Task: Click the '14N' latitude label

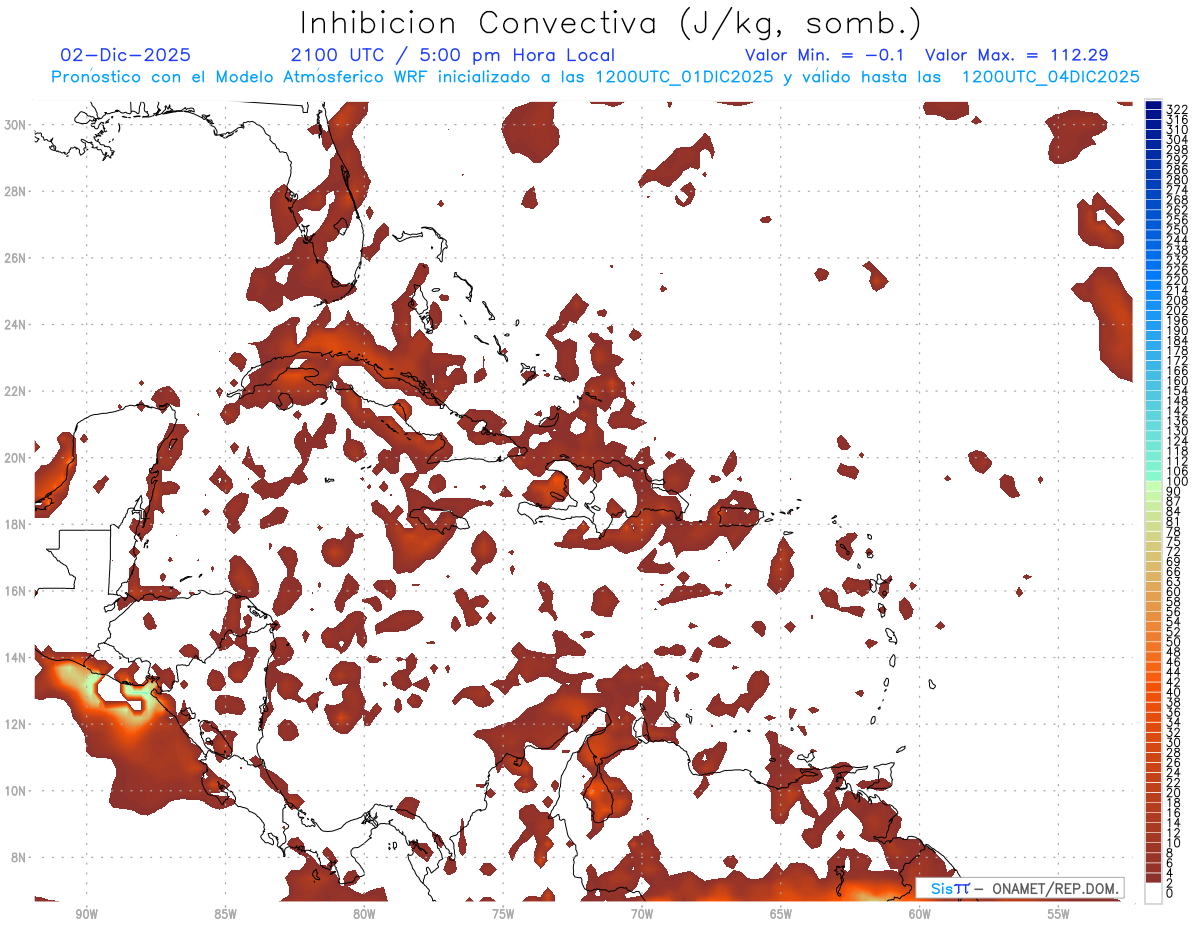Action: [15, 657]
